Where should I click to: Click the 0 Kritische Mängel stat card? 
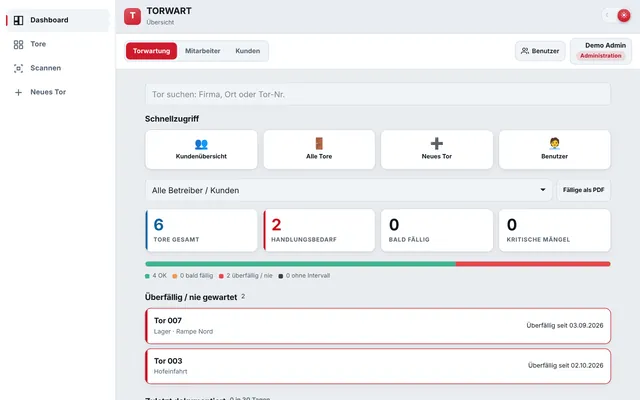pyautogui.click(x=554, y=231)
